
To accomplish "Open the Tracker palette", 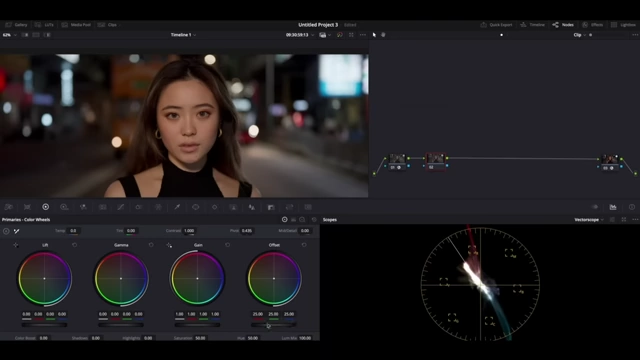I will 214,207.
